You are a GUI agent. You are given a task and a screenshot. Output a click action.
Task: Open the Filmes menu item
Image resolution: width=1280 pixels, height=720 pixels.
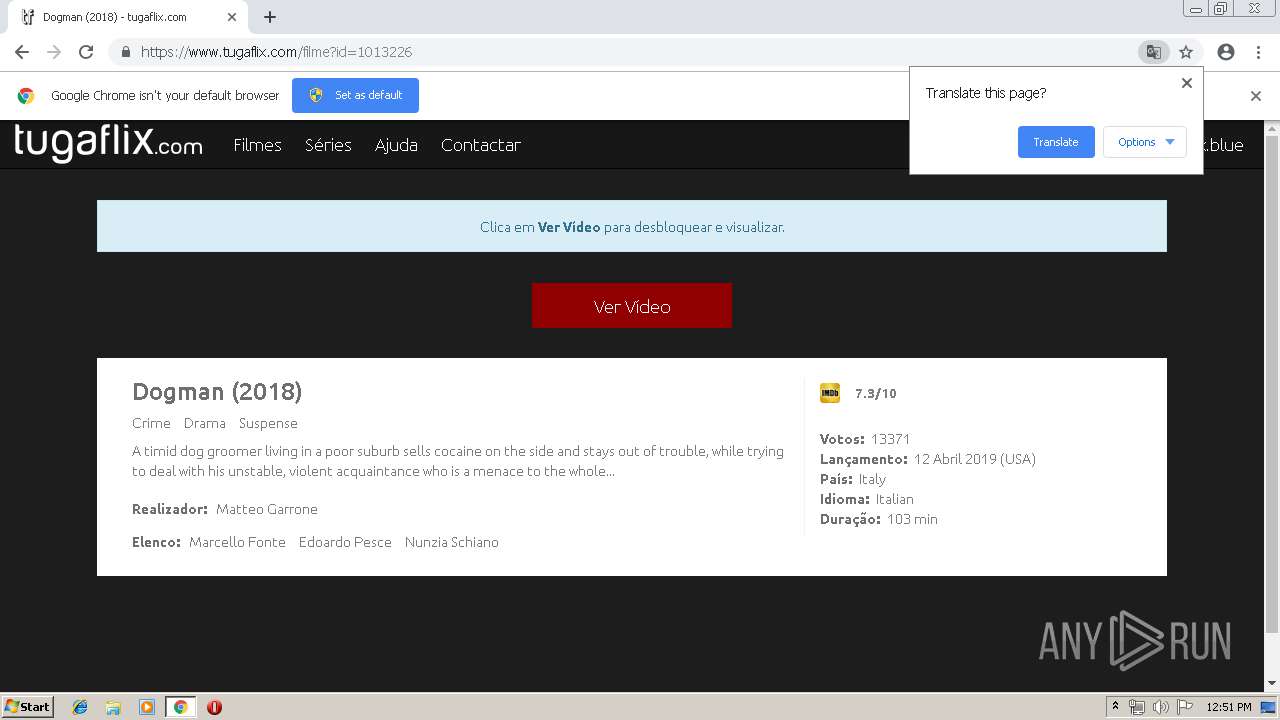tap(257, 145)
